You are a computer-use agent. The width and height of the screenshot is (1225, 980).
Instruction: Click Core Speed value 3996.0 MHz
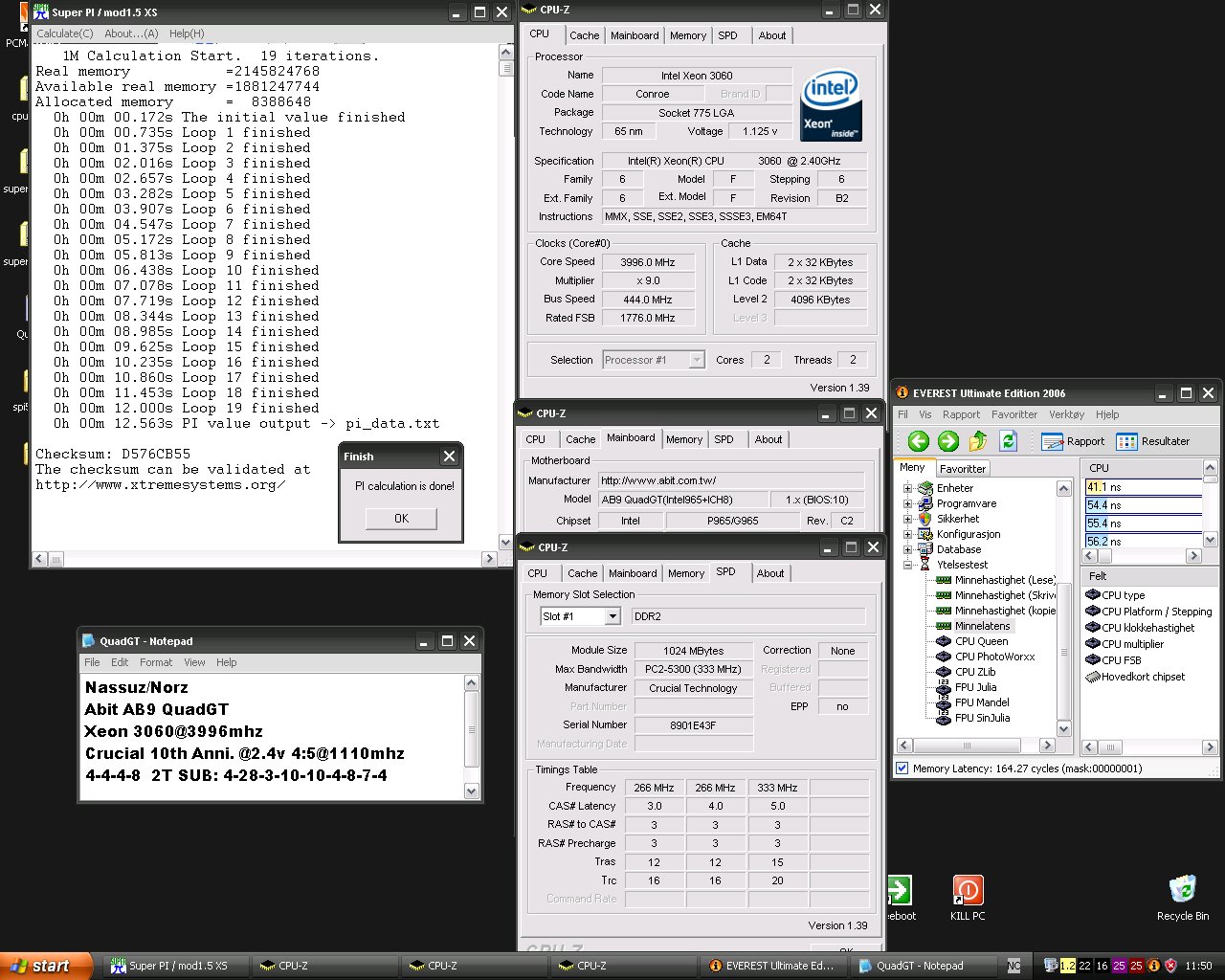point(648,262)
